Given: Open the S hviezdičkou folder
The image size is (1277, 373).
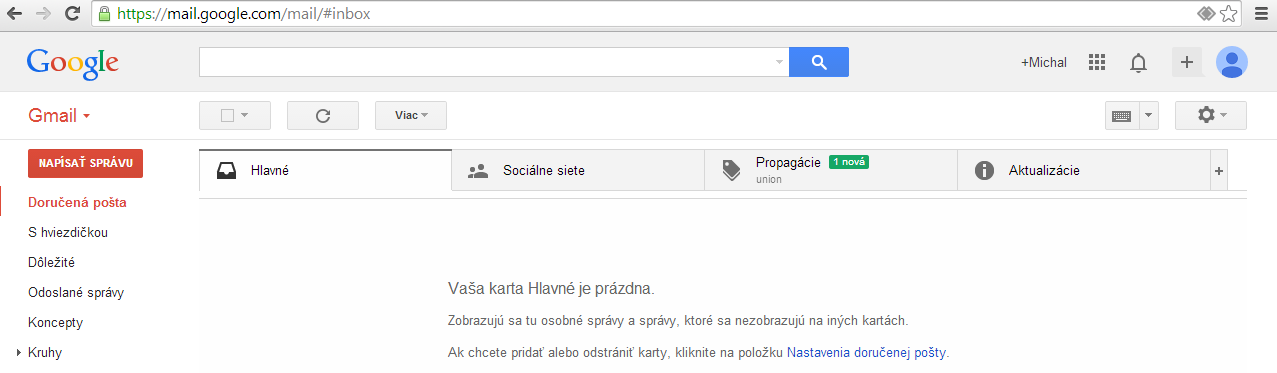Looking at the screenshot, I should pos(68,232).
